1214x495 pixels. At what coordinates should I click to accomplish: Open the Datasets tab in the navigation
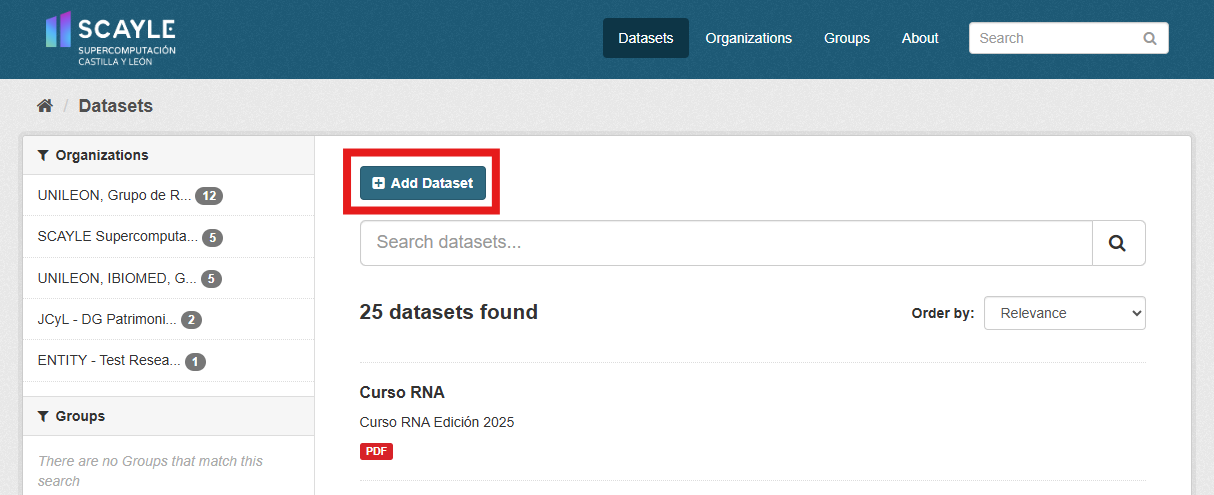pyautogui.click(x=646, y=38)
